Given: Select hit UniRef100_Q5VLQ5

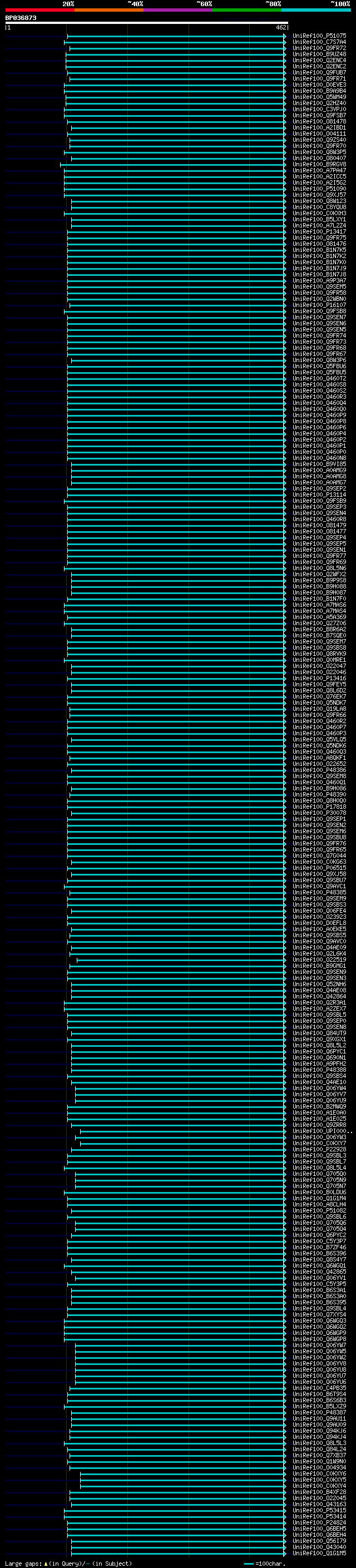Looking at the screenshot, I should [319, 740].
